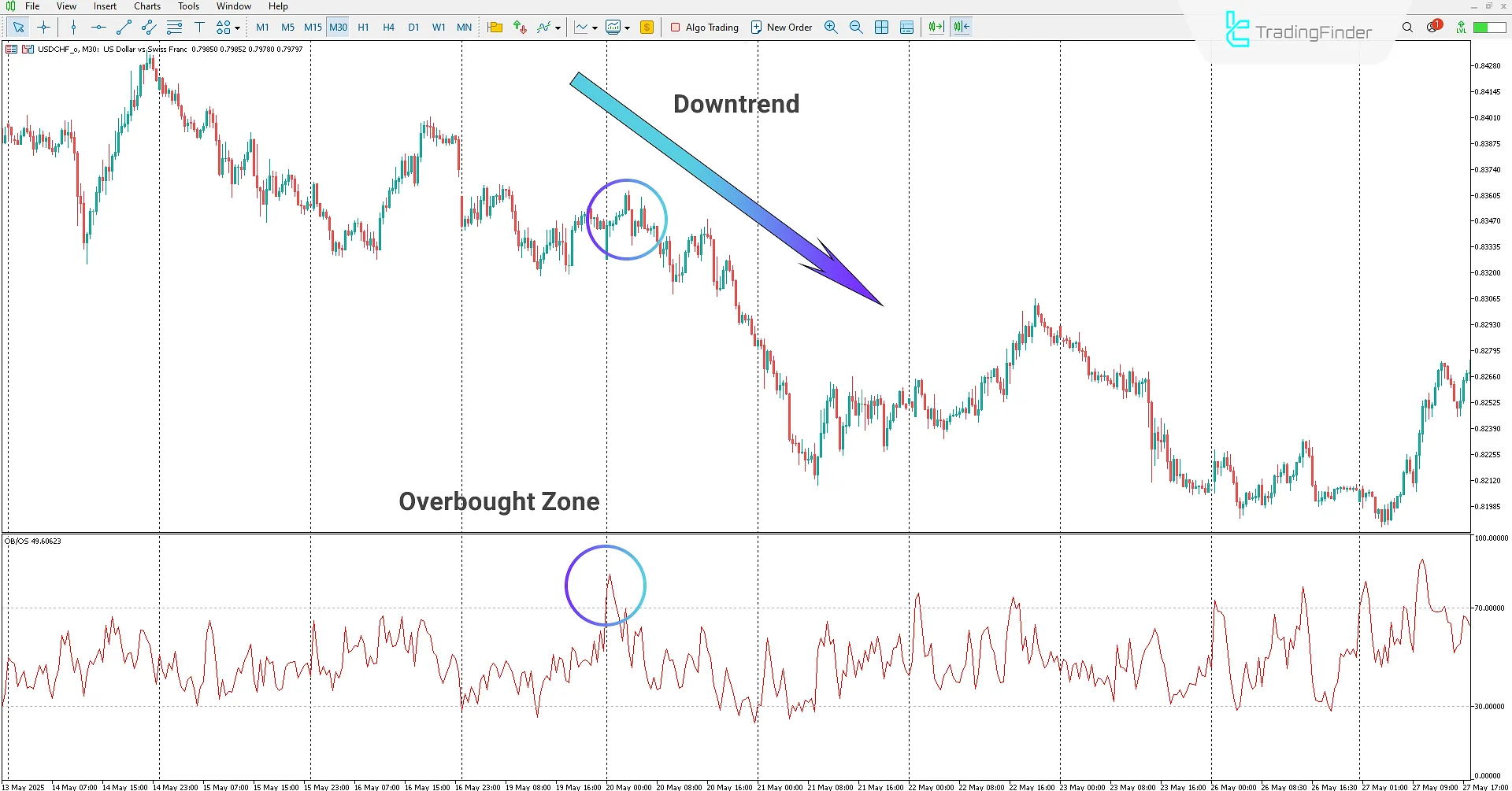Switch timeframe to H1

point(363,27)
